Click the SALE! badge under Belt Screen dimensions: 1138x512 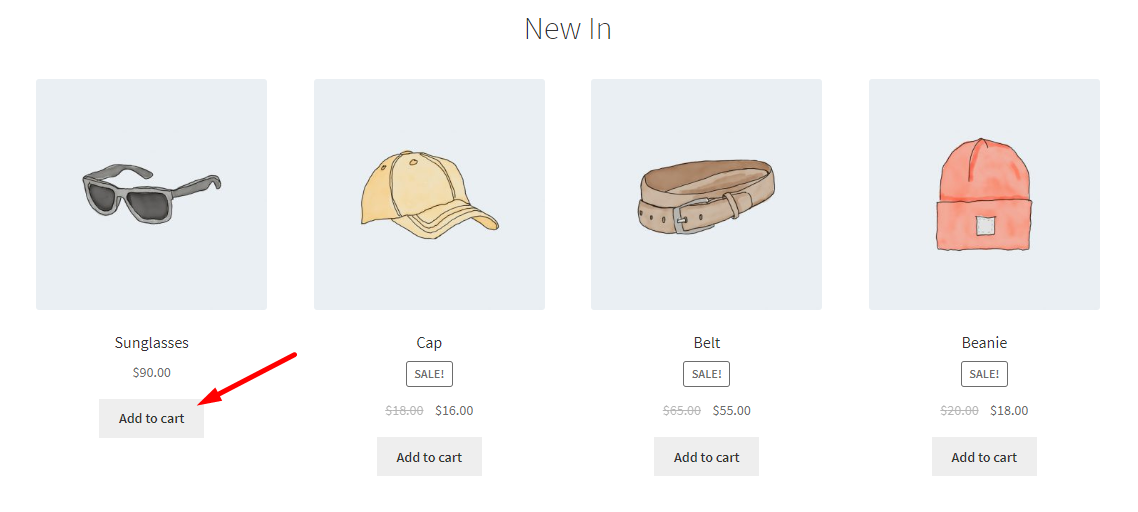(x=706, y=374)
